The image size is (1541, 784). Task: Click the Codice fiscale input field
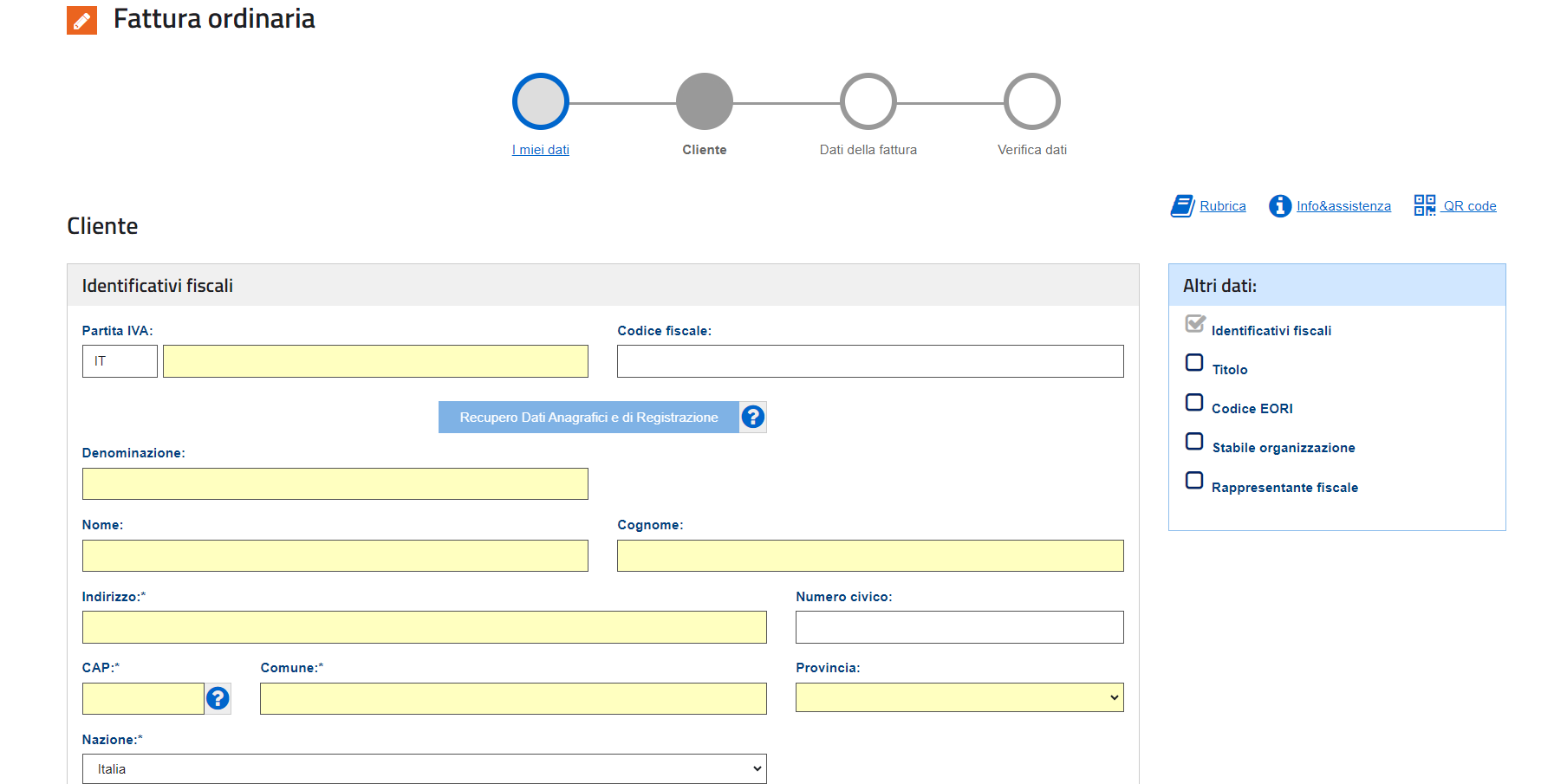click(x=869, y=361)
